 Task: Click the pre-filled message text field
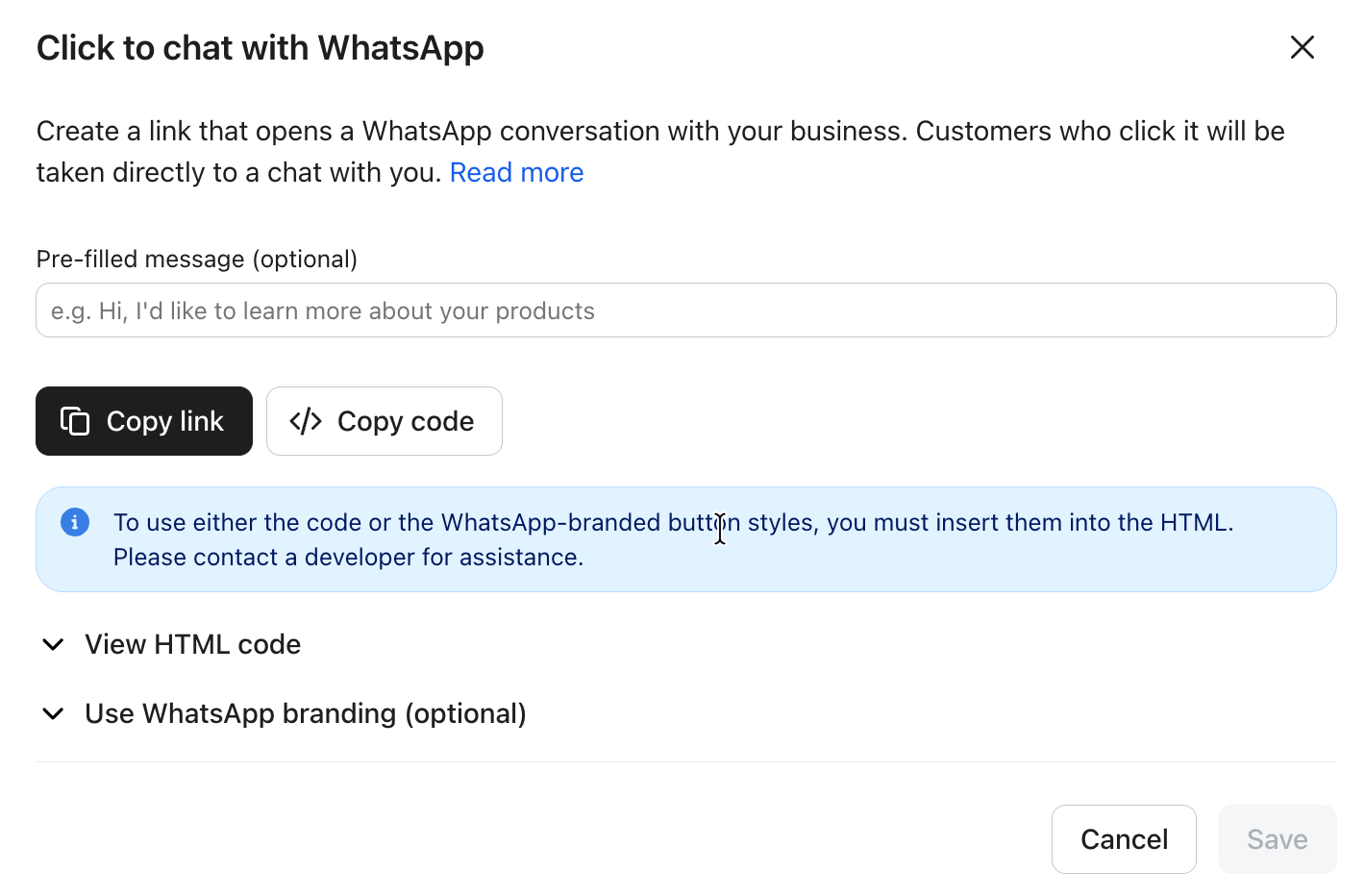tap(684, 310)
